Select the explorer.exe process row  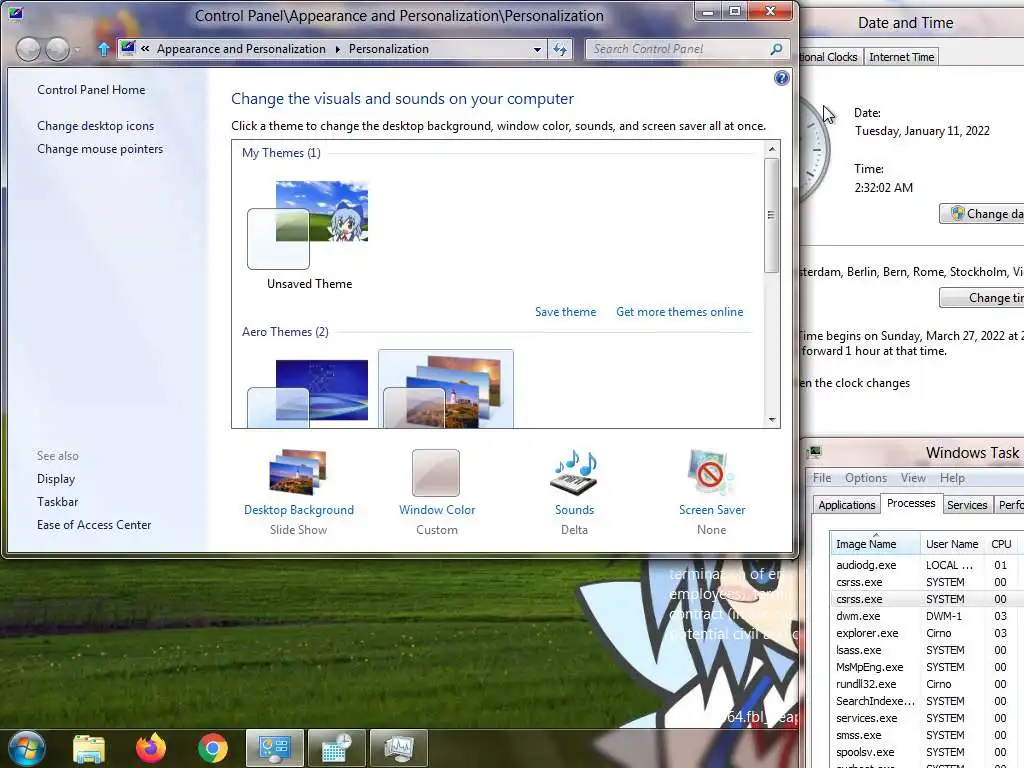pos(927,633)
